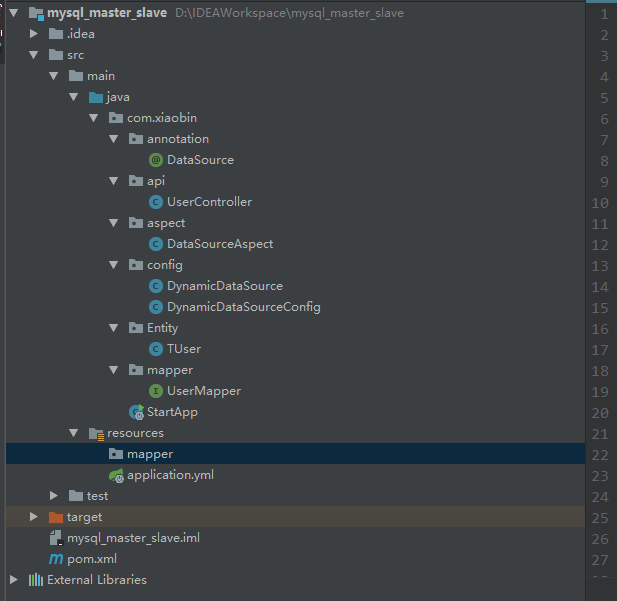Select DataSourceAspect class
The width and height of the screenshot is (617, 601).
220,244
